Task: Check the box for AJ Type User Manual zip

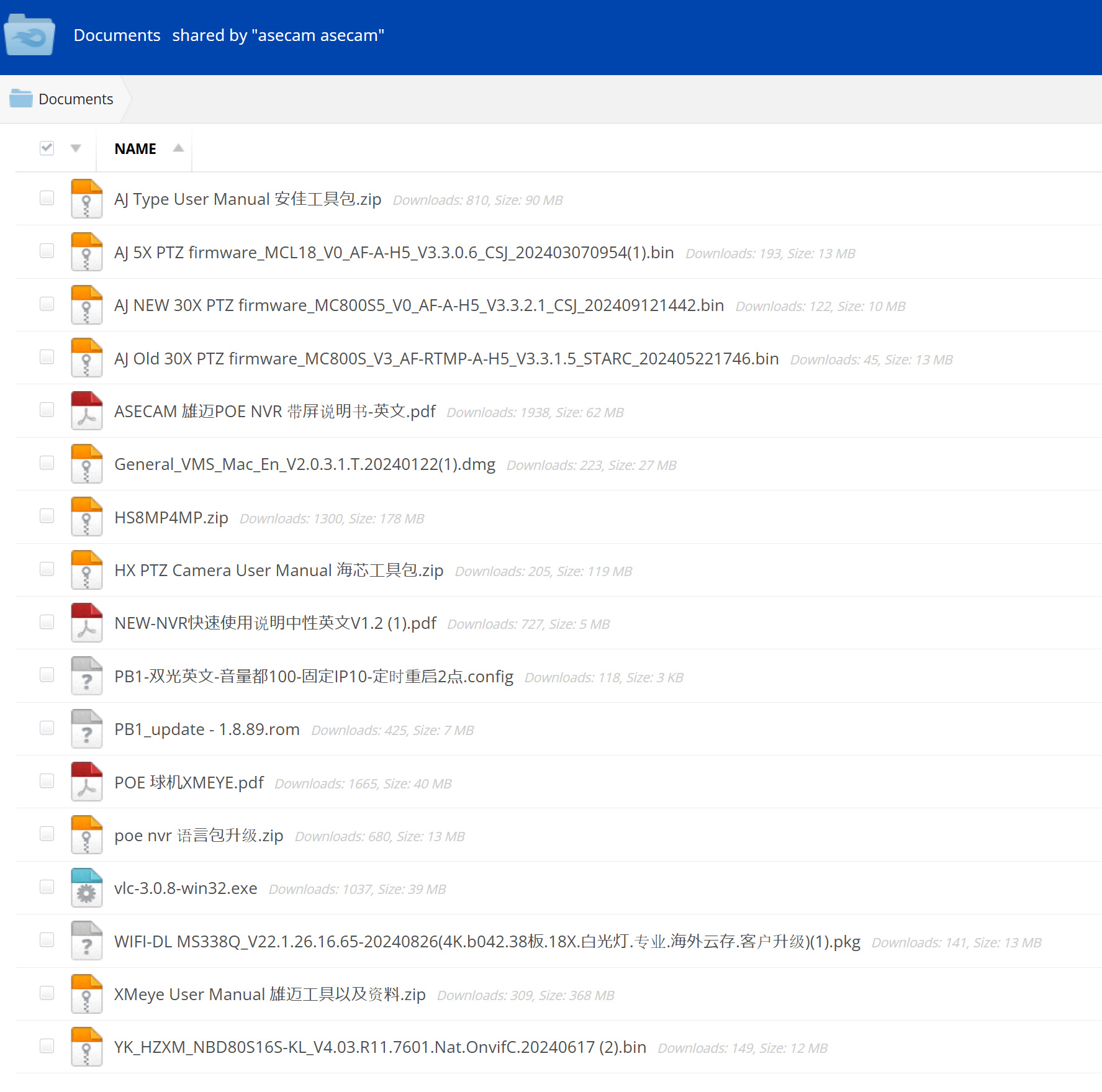Action: [47, 197]
